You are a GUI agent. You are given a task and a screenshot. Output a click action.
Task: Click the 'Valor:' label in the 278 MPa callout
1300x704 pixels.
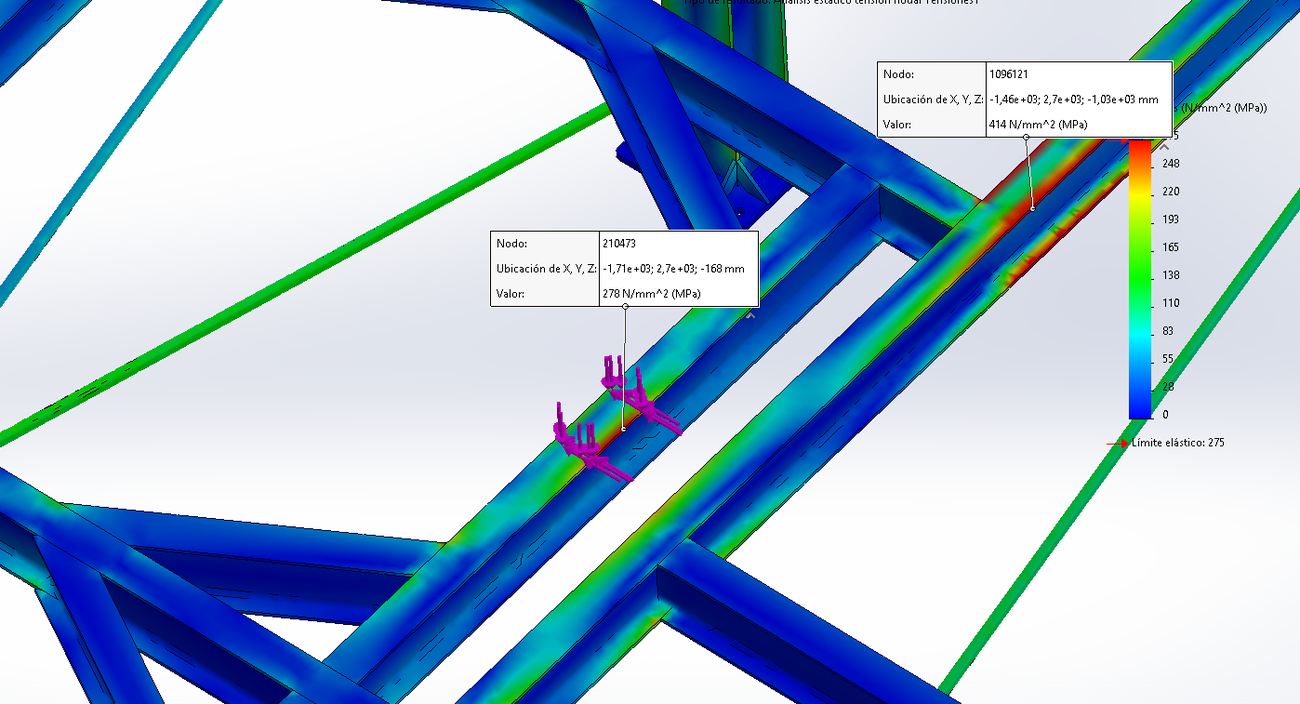511,294
